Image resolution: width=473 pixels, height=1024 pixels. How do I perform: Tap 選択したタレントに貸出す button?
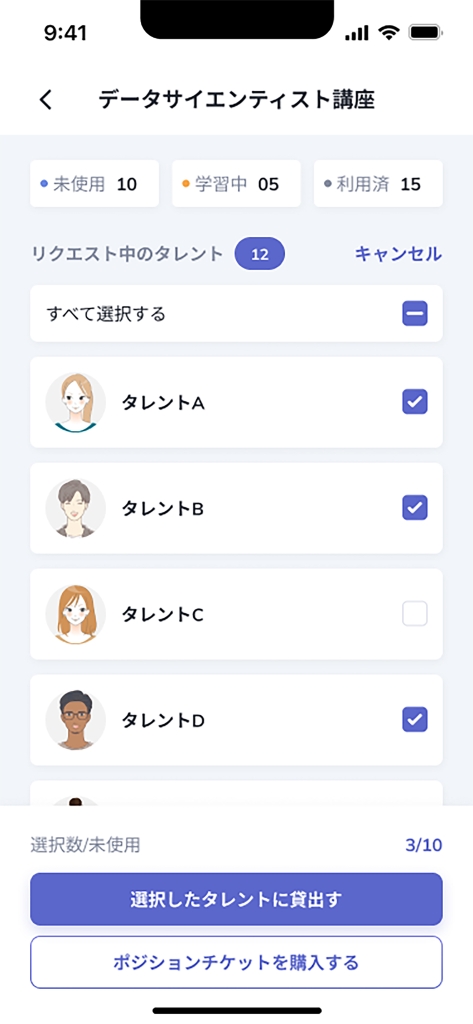click(x=236, y=899)
